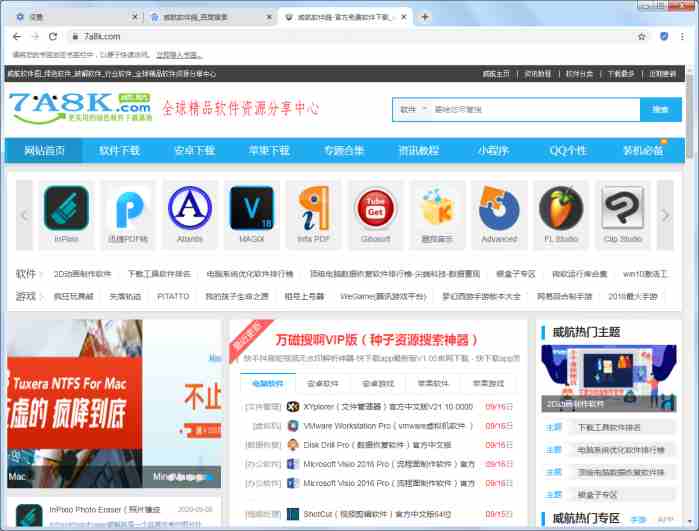Viewport: 699px width, 531px height.
Task: Click the top bar 软件分类 link
Action: click(x=579, y=74)
